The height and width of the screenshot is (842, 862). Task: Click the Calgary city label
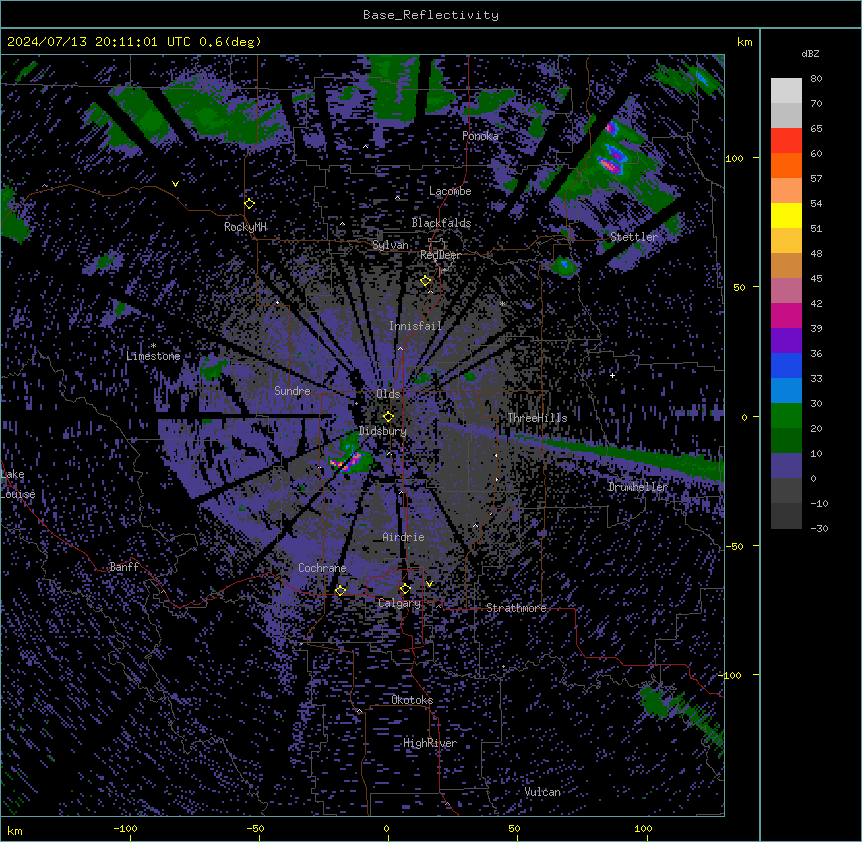399,603
